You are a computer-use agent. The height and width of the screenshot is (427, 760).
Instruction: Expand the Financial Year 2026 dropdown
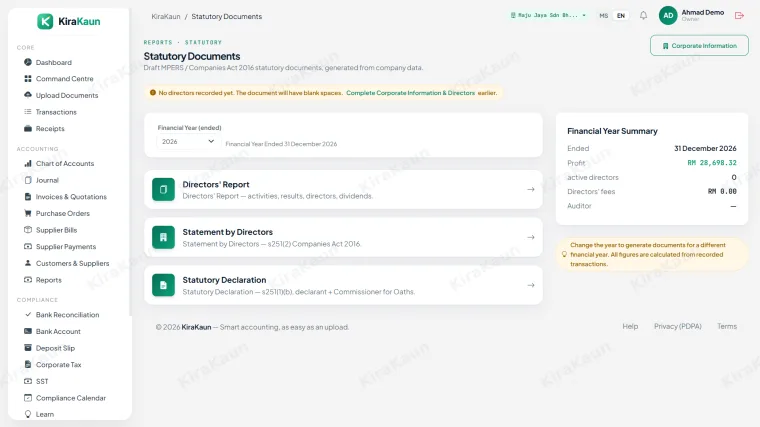pos(187,142)
